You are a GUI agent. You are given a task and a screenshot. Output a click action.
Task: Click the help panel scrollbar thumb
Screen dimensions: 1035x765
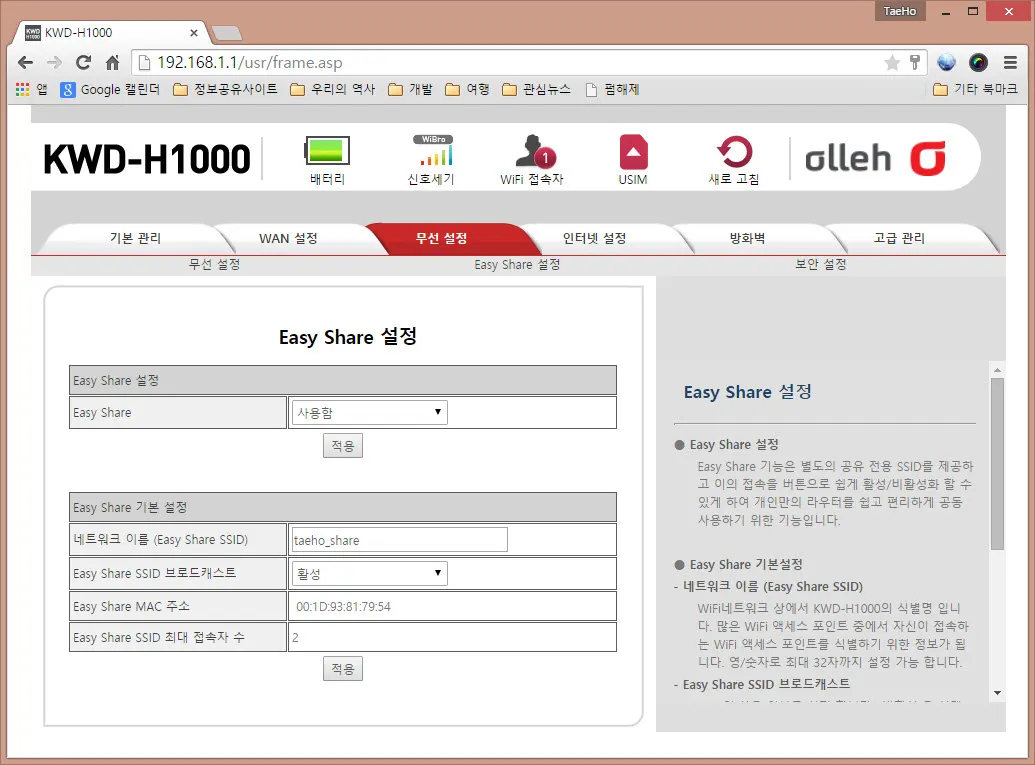[997, 463]
